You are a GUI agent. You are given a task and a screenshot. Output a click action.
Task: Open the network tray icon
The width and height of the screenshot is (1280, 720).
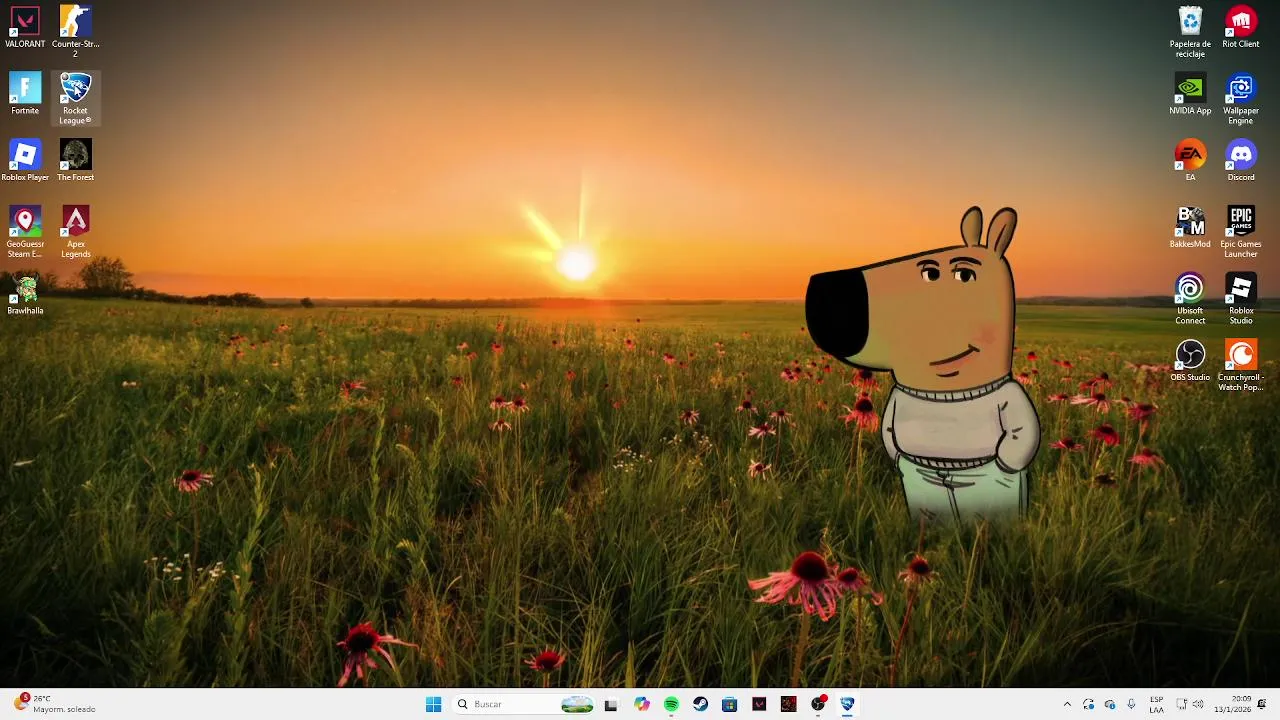pyautogui.click(x=1181, y=704)
